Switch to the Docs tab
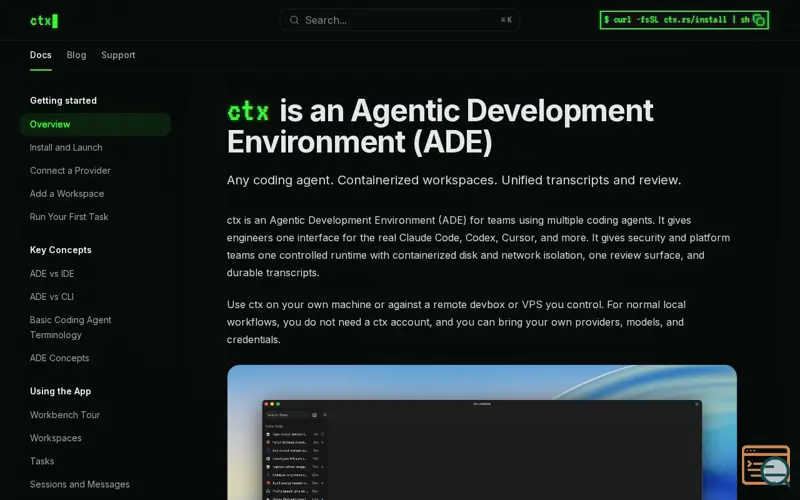This screenshot has width=800, height=500. (x=40, y=55)
